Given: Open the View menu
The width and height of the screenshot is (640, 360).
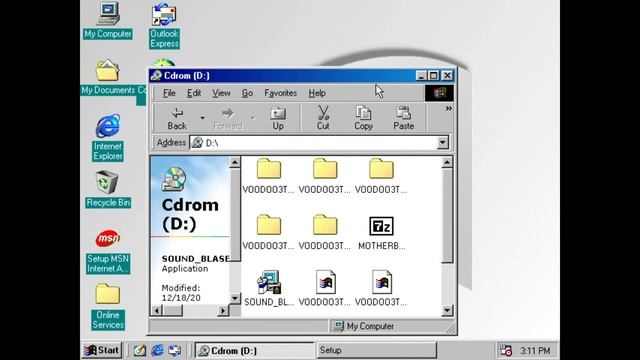Looking at the screenshot, I should (x=221, y=93).
